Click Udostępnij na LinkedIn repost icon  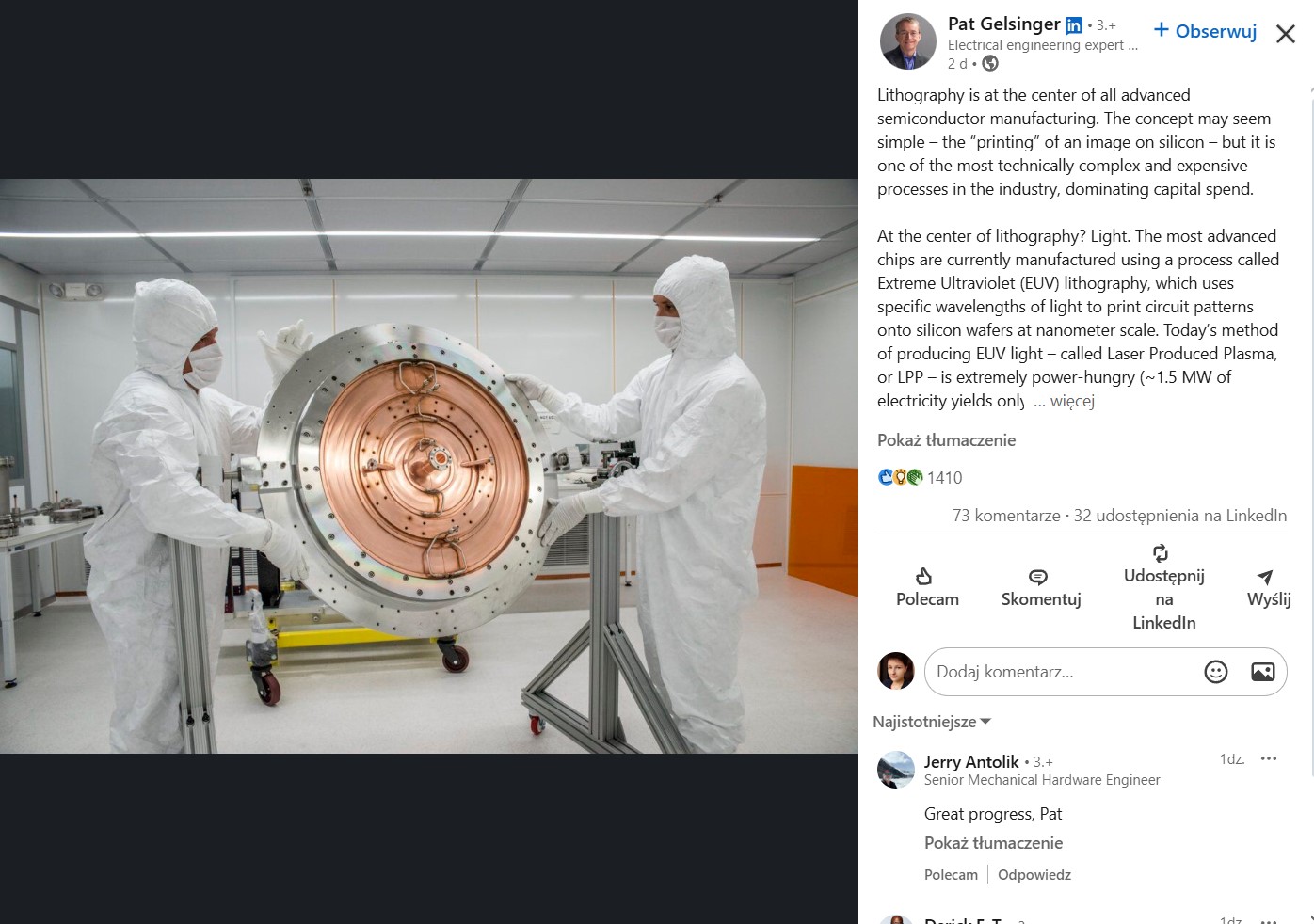click(1161, 552)
